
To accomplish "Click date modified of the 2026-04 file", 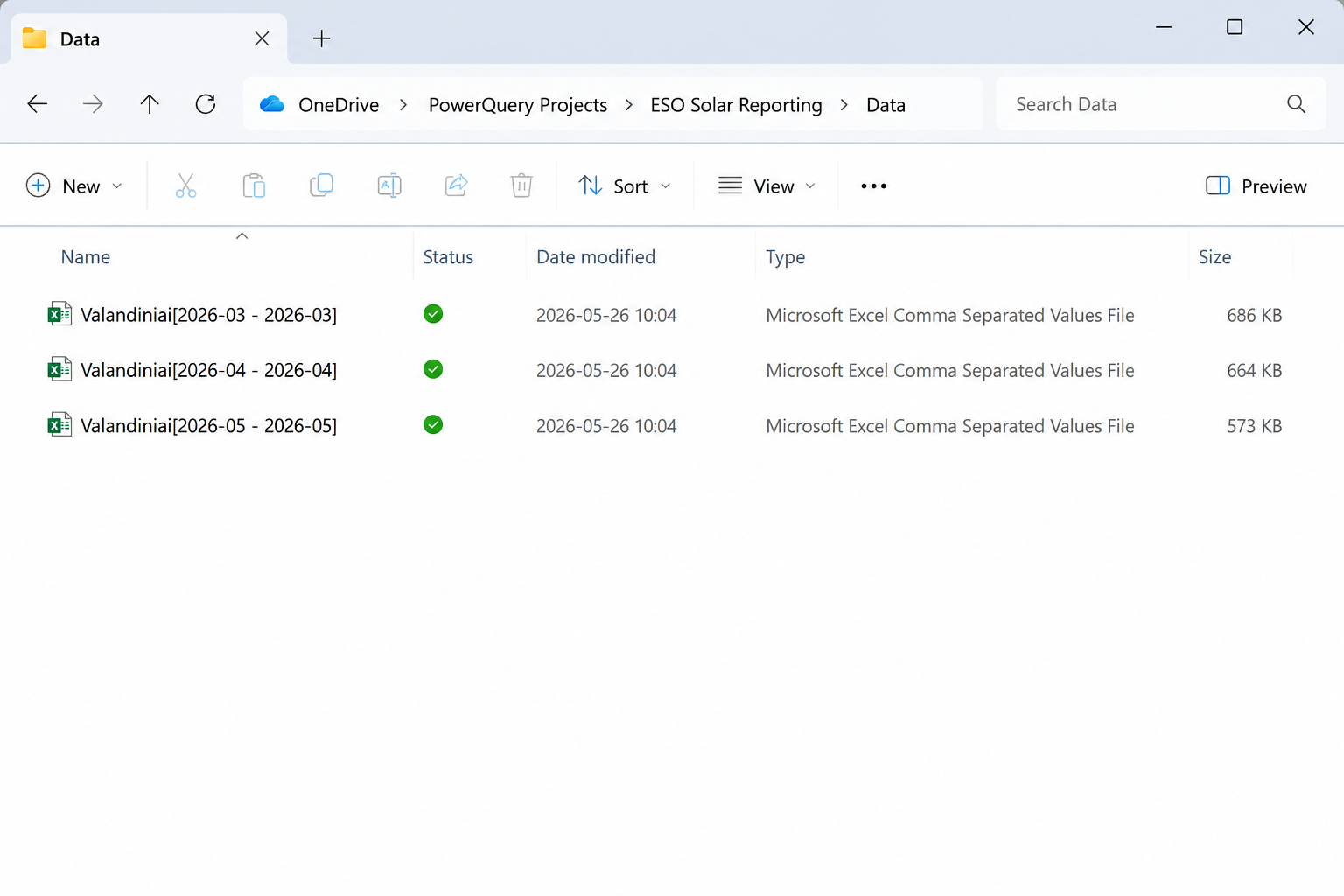I will tap(606, 370).
